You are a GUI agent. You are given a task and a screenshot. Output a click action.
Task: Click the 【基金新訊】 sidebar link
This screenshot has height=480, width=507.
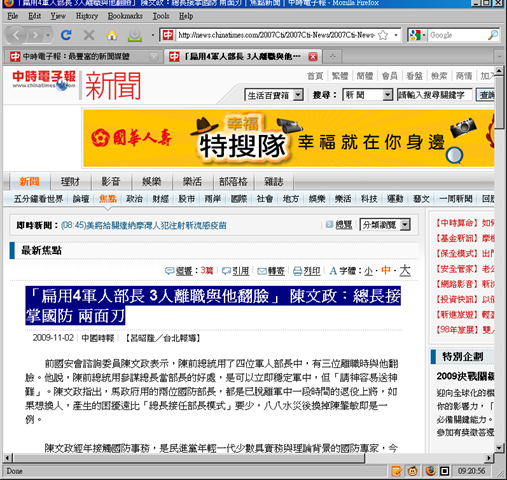457,238
